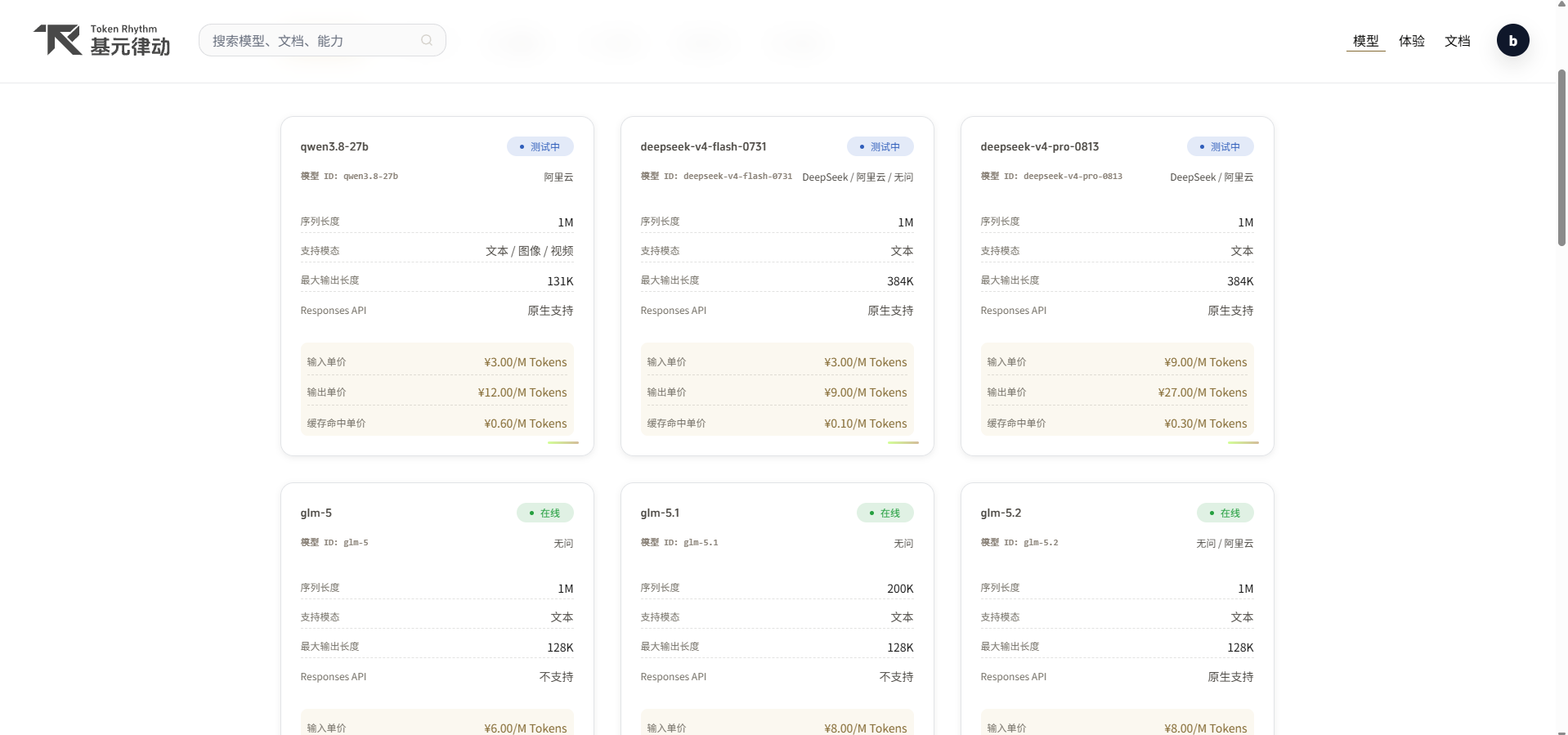Open the user avatar 'b'
This screenshot has width=1568, height=735.
1512,40
